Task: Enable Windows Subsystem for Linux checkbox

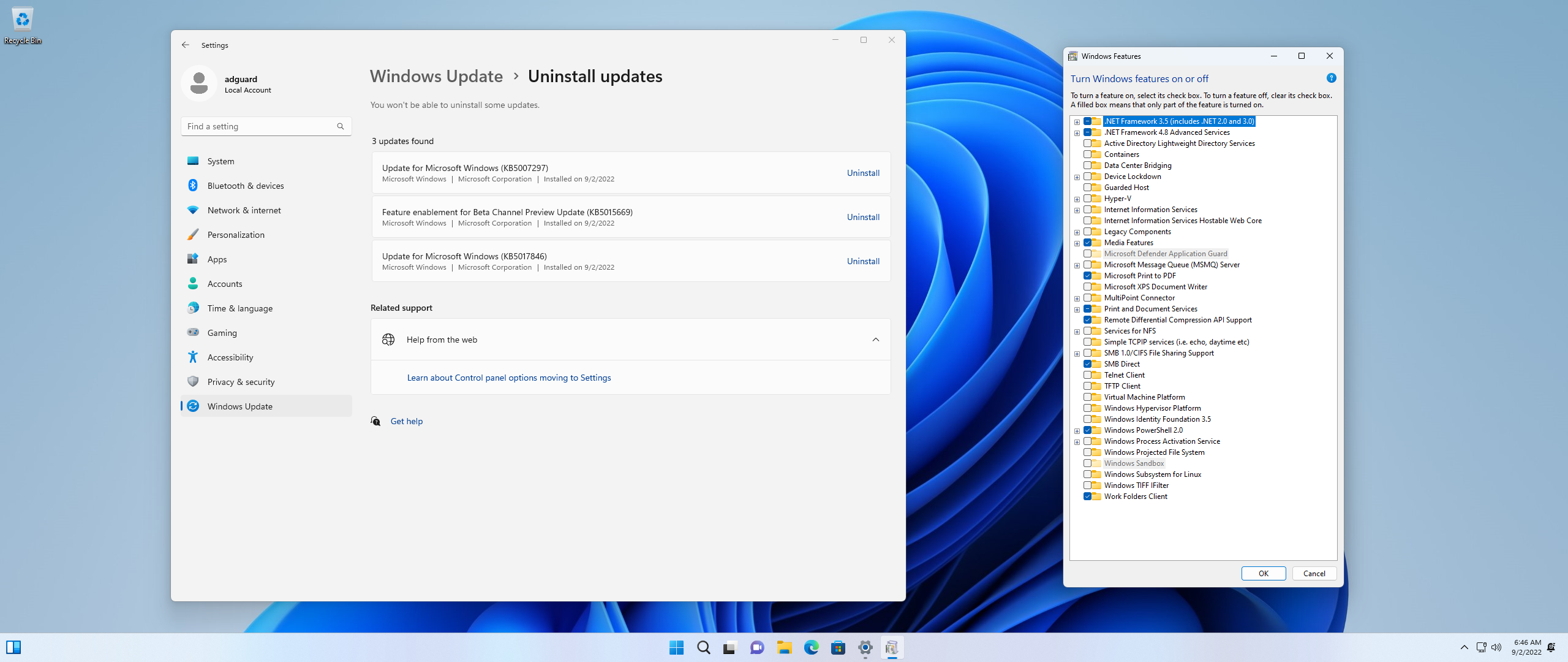Action: coord(1087,474)
